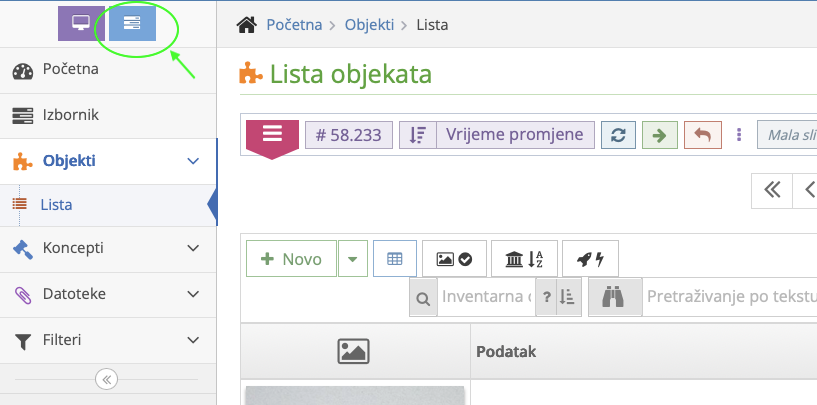
Task: Switch to table grid view icon
Action: tap(394, 259)
